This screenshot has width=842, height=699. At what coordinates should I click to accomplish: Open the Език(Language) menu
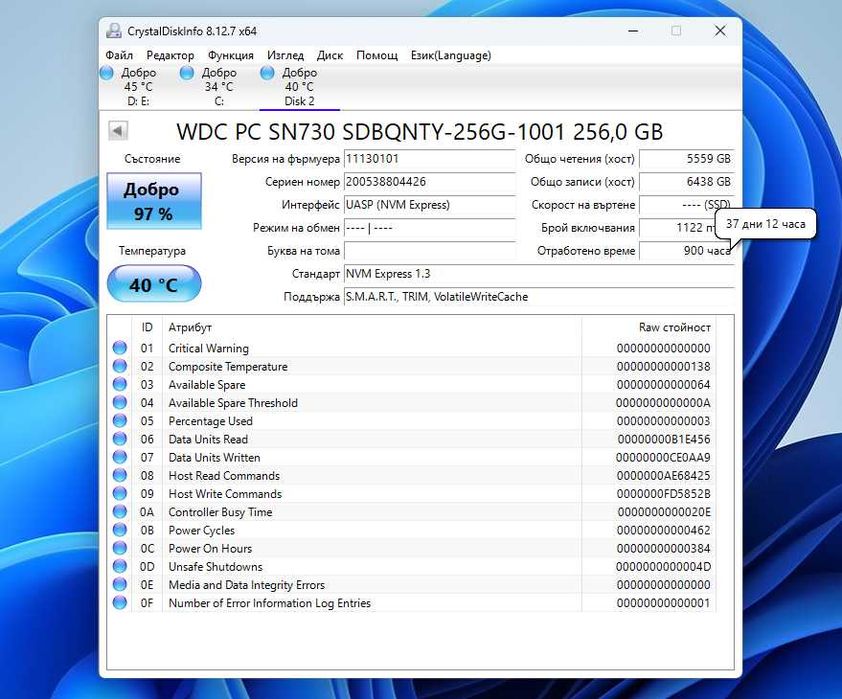(x=451, y=55)
